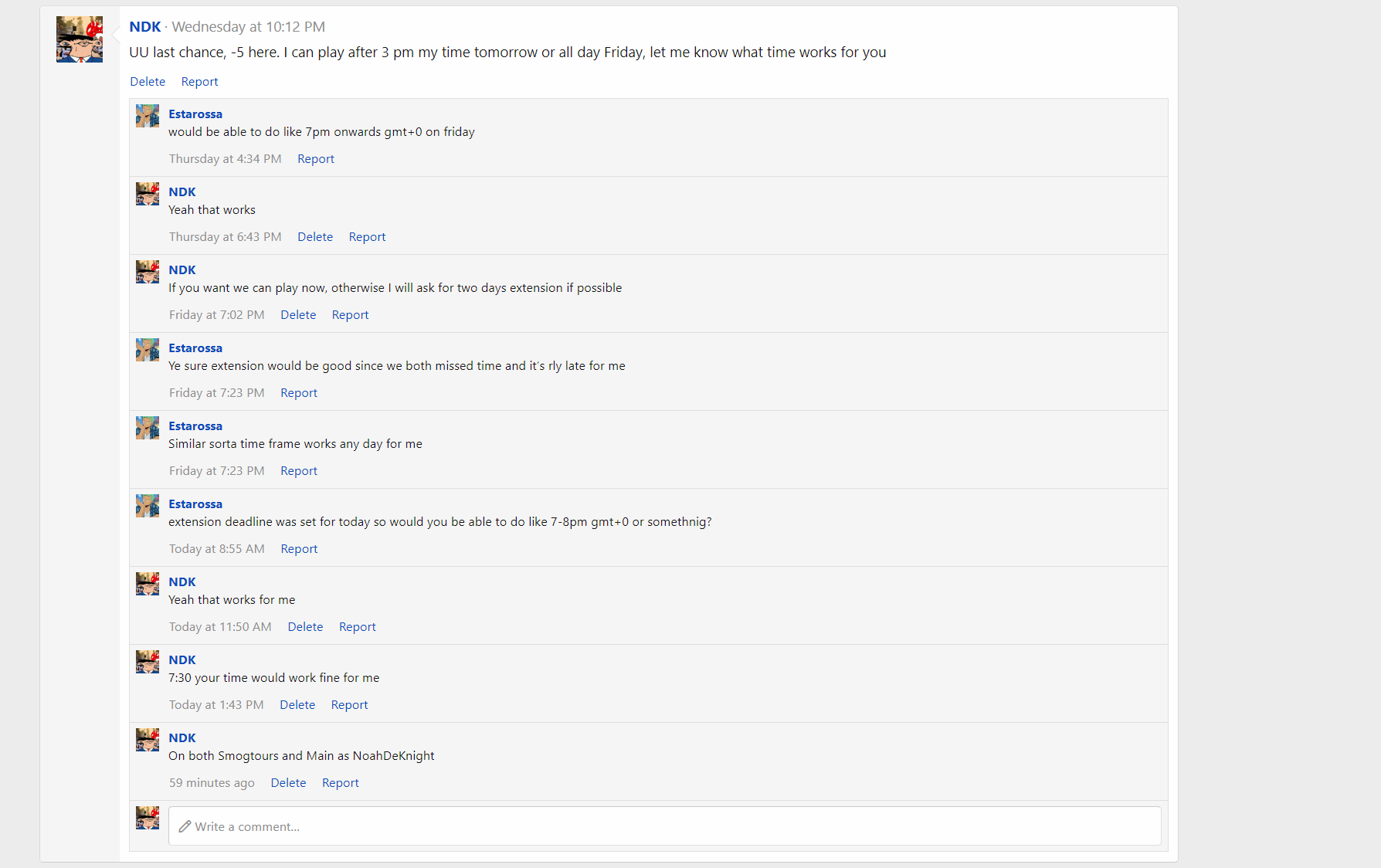Image resolution: width=1381 pixels, height=868 pixels.
Task: Report the 'Today at 1:43 PM' comment
Action: tap(349, 705)
